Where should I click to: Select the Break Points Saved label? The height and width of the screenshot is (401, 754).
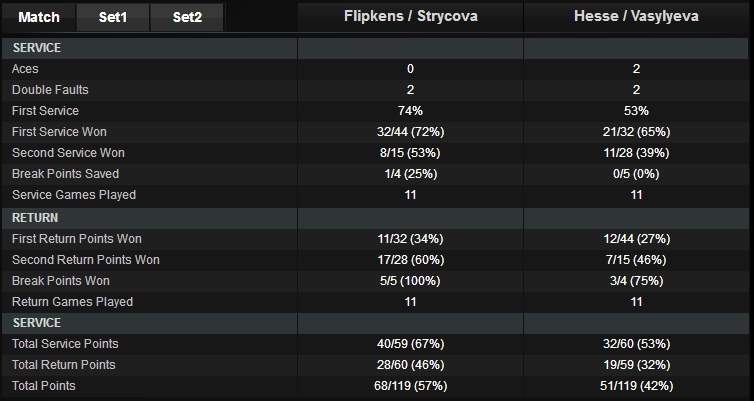click(x=62, y=174)
